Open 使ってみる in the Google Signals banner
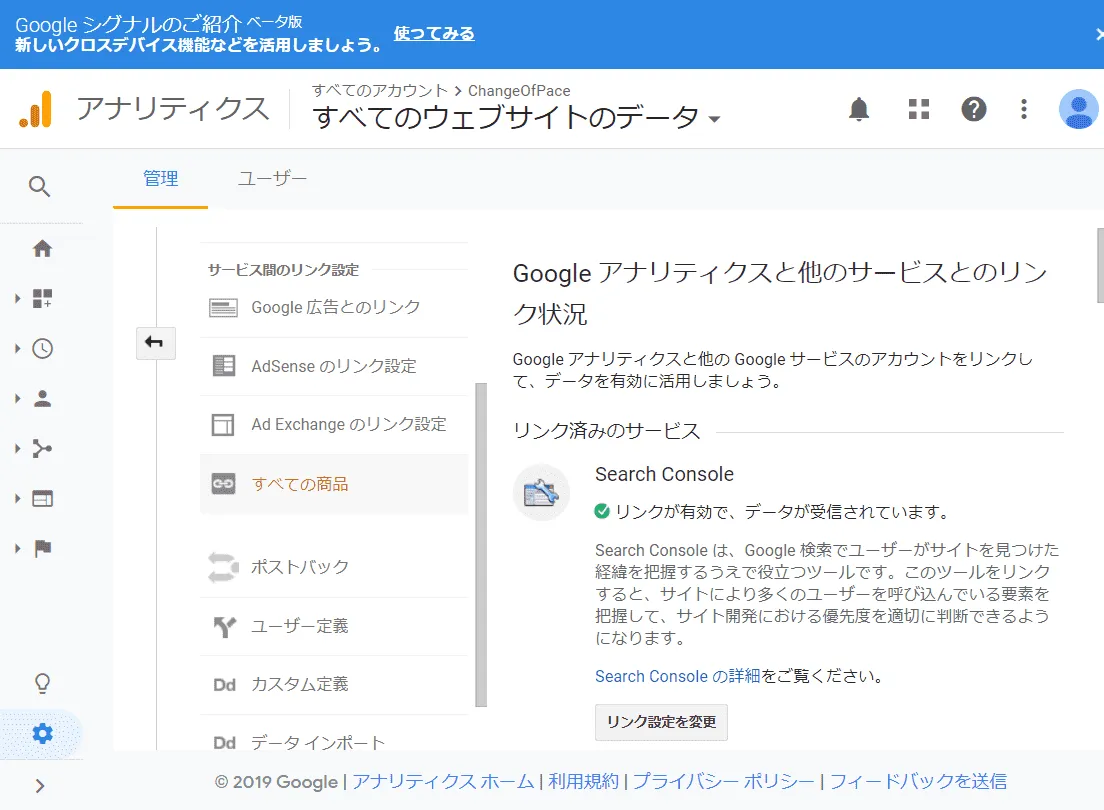The width and height of the screenshot is (1104, 810). [433, 33]
